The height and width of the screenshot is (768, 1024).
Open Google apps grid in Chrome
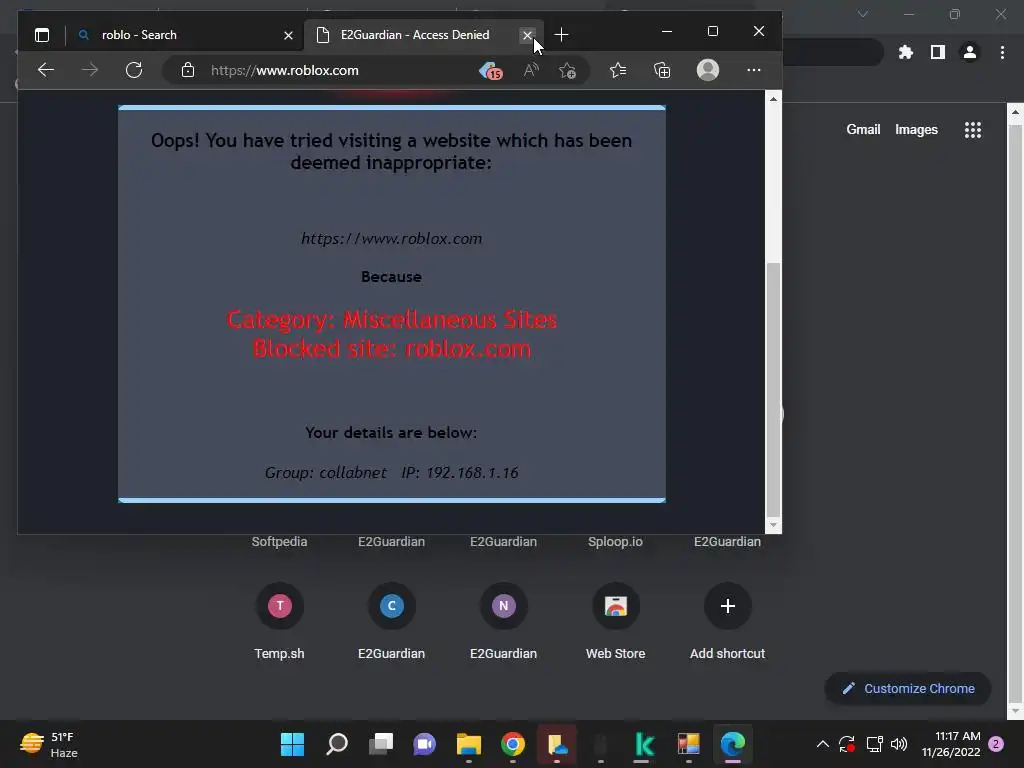click(972, 130)
